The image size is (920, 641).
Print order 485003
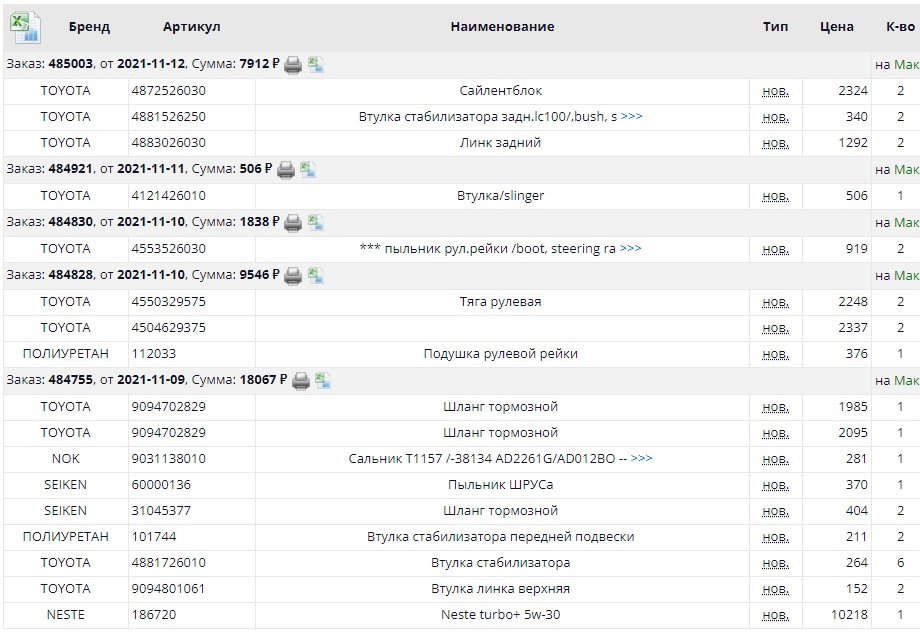(x=293, y=65)
